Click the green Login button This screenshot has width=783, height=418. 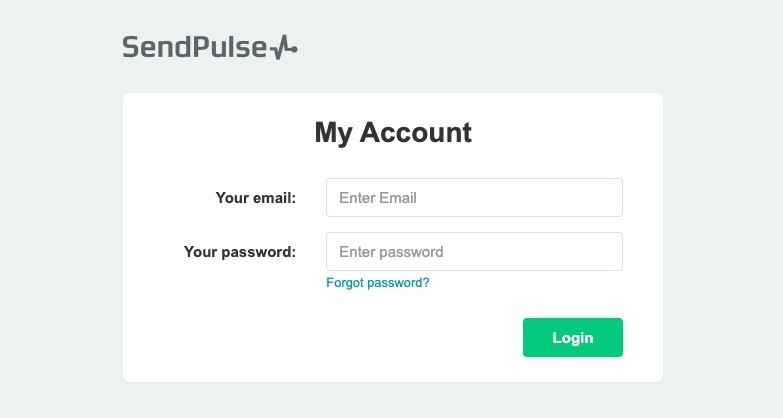pyautogui.click(x=573, y=338)
